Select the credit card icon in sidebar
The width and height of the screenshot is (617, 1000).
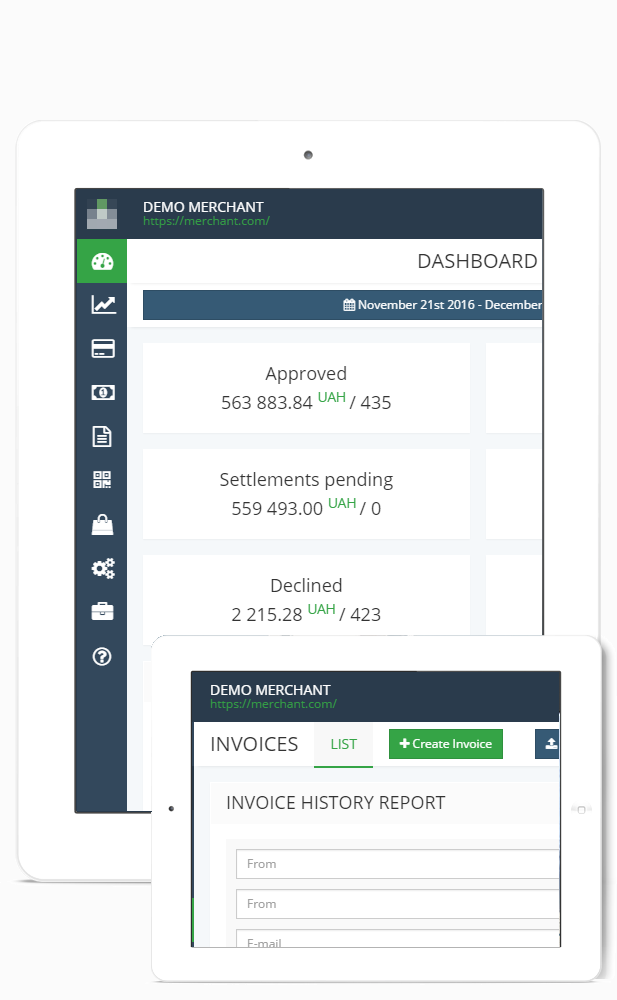(x=102, y=349)
